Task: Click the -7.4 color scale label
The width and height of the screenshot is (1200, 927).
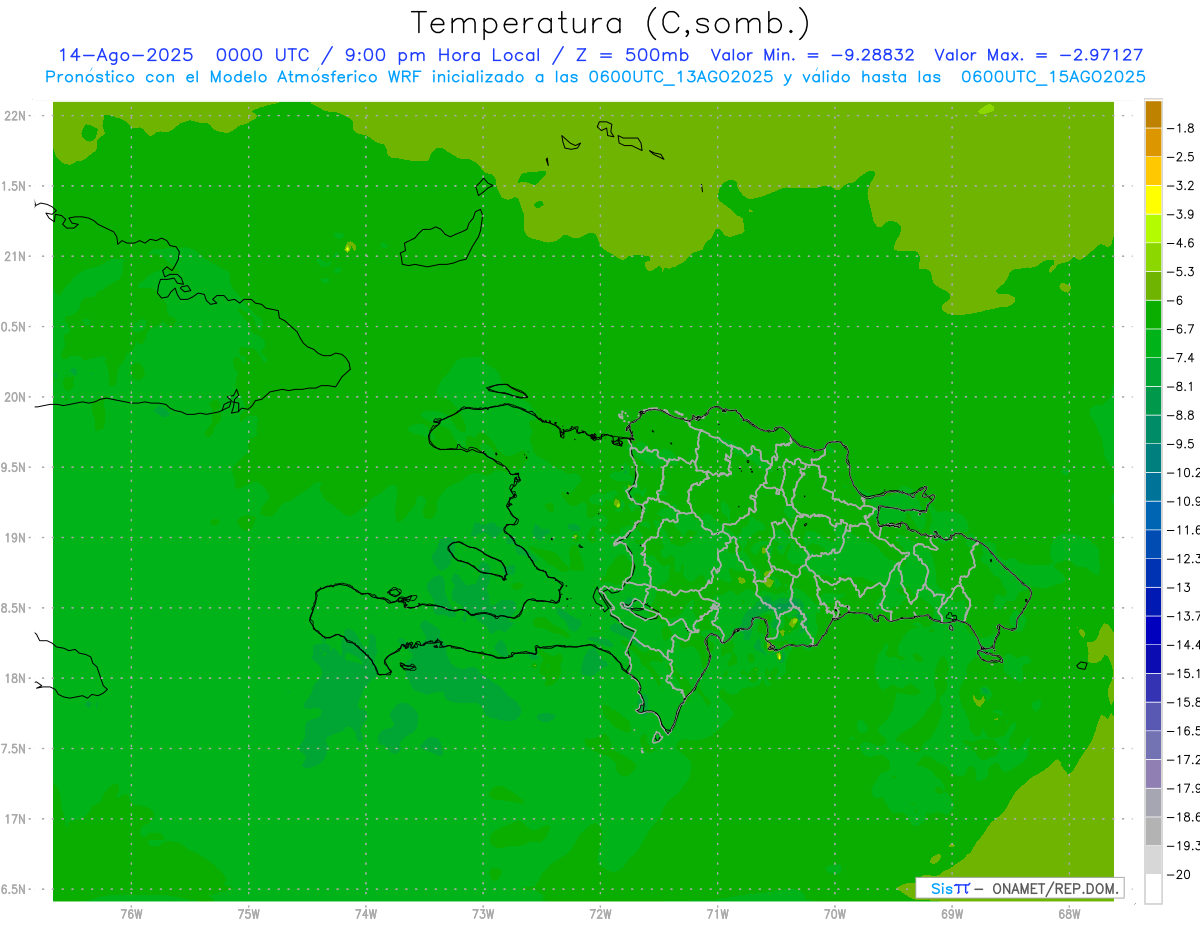Action: pyautogui.click(x=1181, y=358)
